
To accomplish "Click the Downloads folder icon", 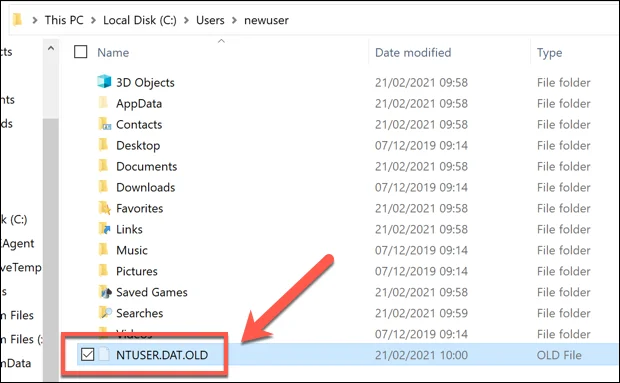I will [103, 187].
